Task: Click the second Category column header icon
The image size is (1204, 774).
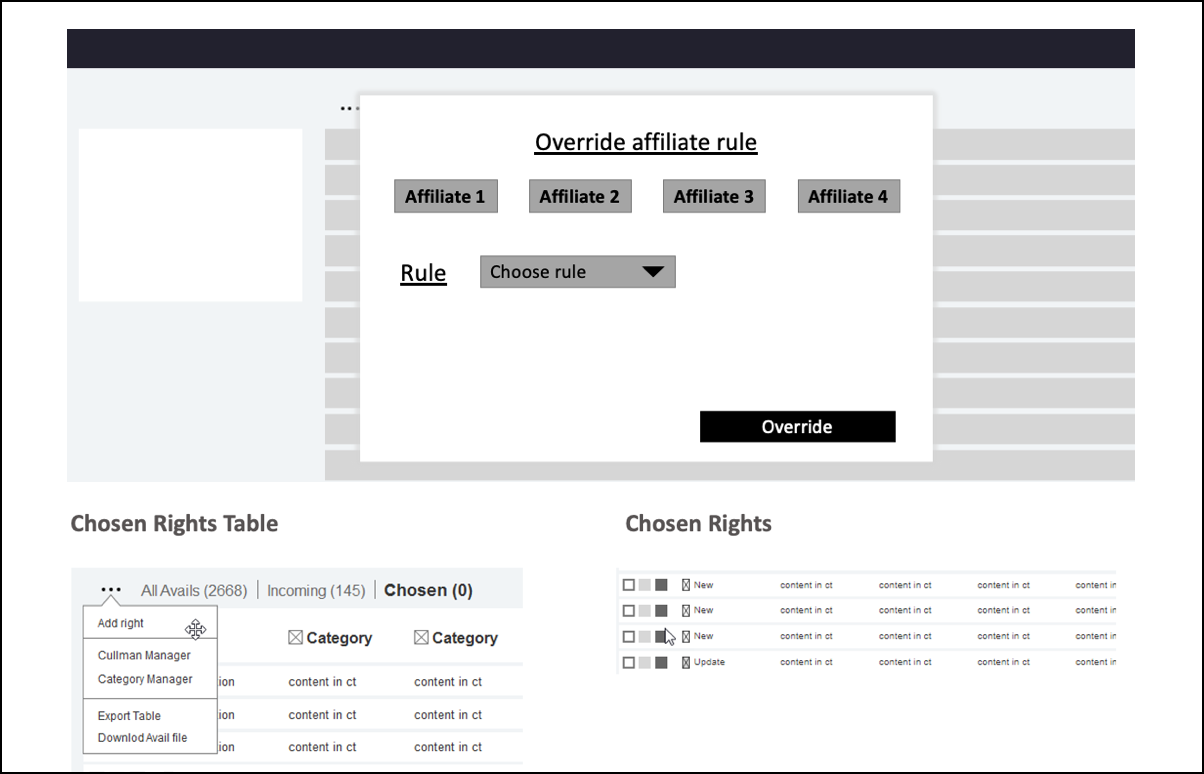Action: pyautogui.click(x=421, y=638)
